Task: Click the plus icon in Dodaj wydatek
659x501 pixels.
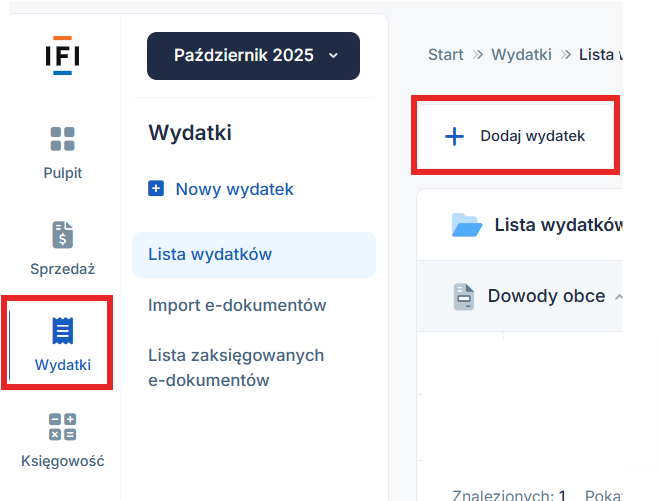Action: coord(454,136)
